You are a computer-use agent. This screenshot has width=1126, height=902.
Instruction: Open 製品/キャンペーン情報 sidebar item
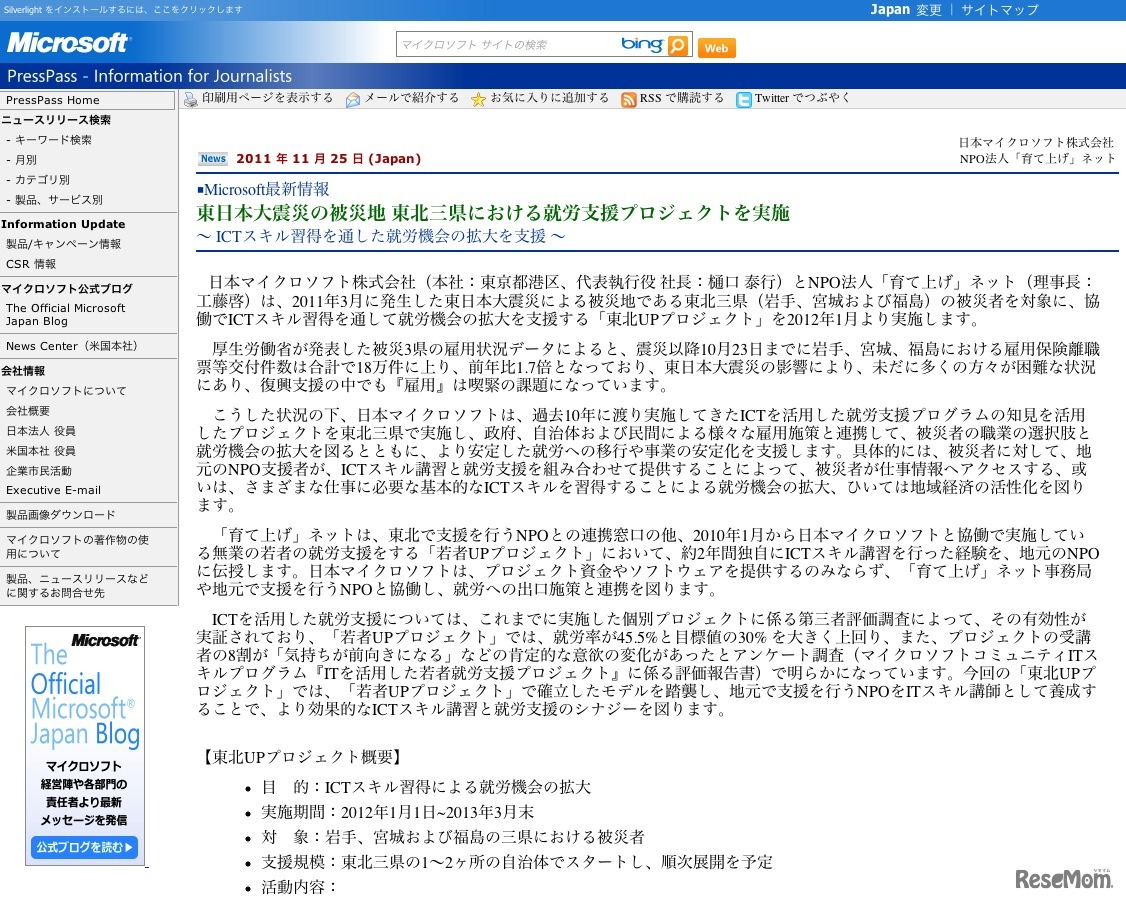pos(63,244)
